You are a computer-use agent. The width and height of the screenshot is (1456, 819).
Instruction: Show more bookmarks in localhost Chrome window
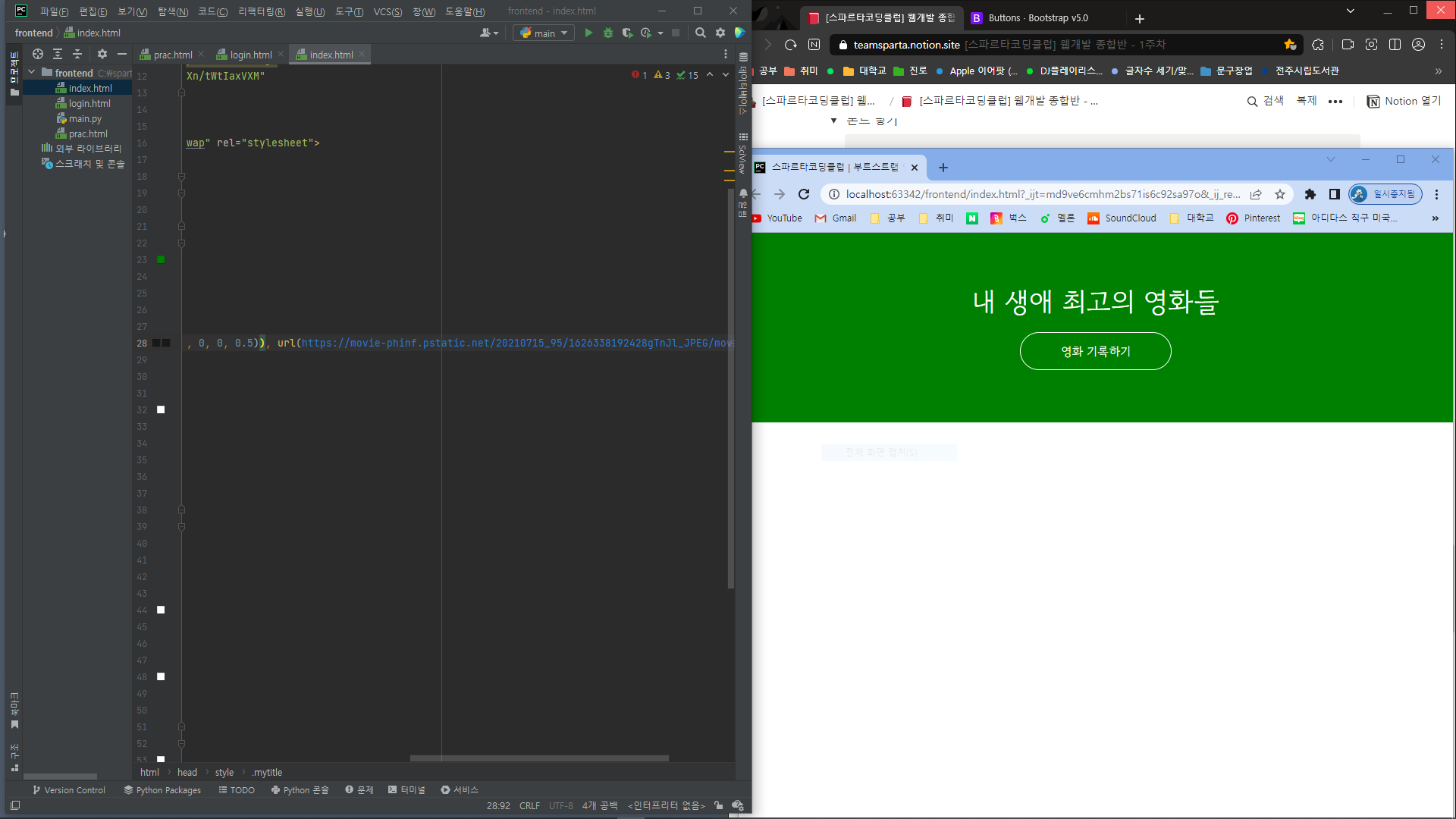pyautogui.click(x=1435, y=218)
